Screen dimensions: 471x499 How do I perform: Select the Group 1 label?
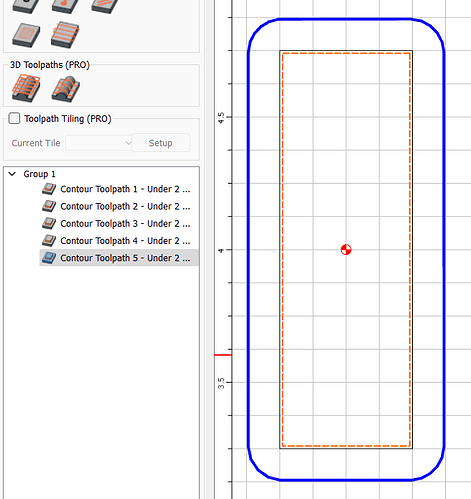tap(39, 174)
